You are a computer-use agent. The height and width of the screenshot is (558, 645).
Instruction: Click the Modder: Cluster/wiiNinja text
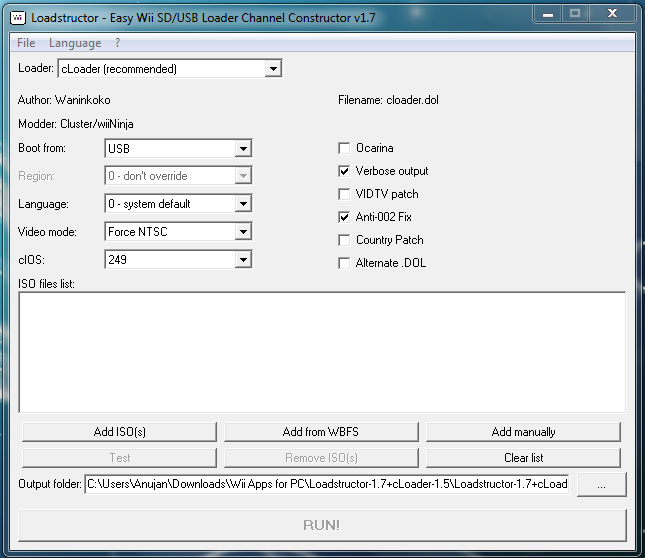point(76,124)
